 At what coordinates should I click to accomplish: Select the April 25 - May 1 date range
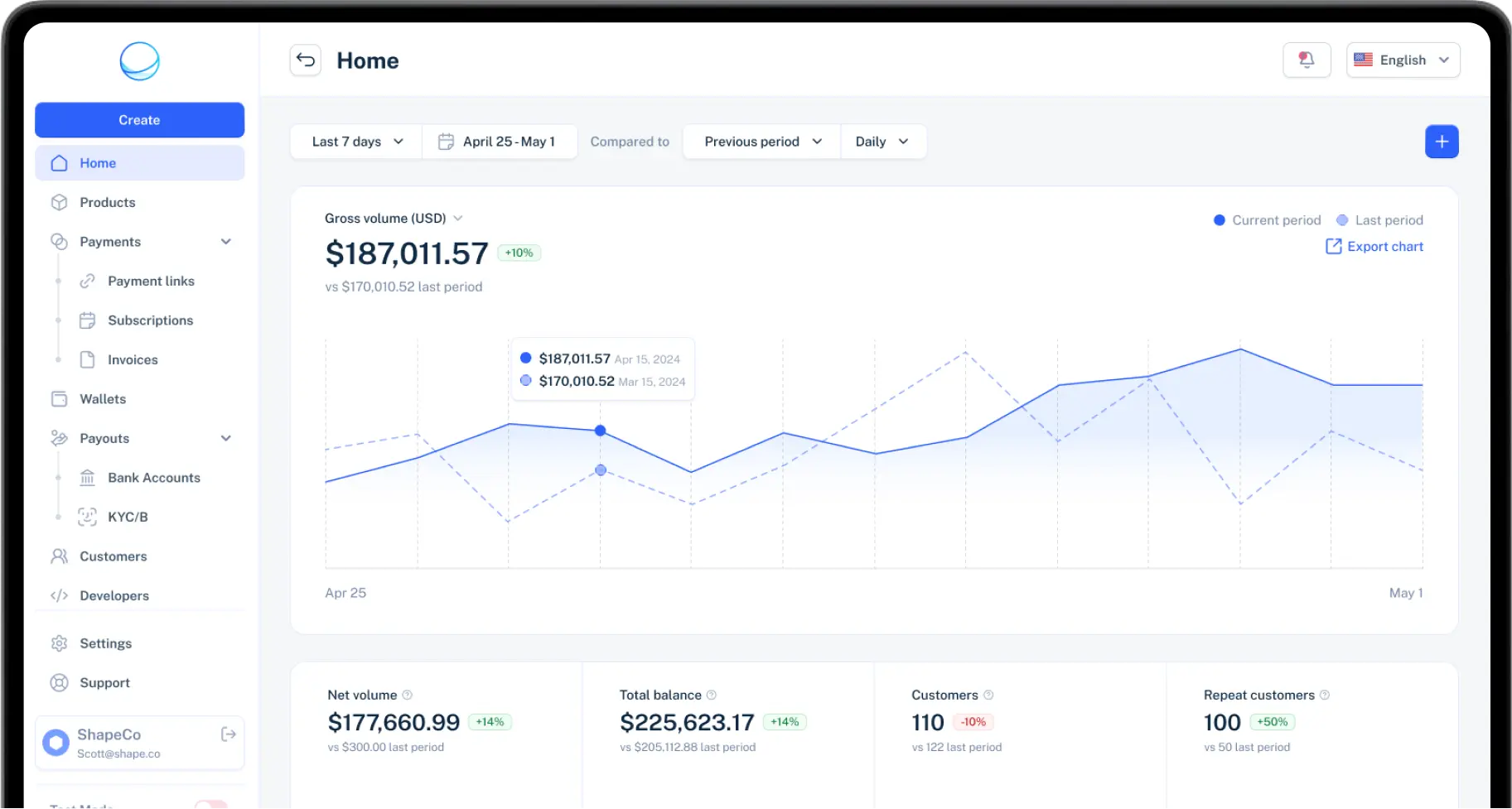(500, 142)
